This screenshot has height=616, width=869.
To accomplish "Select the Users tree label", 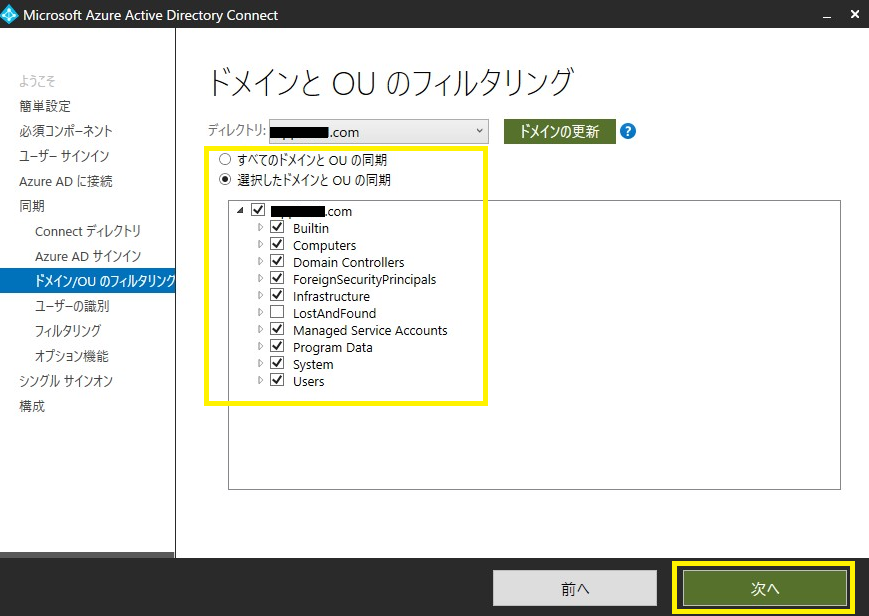I will (309, 381).
